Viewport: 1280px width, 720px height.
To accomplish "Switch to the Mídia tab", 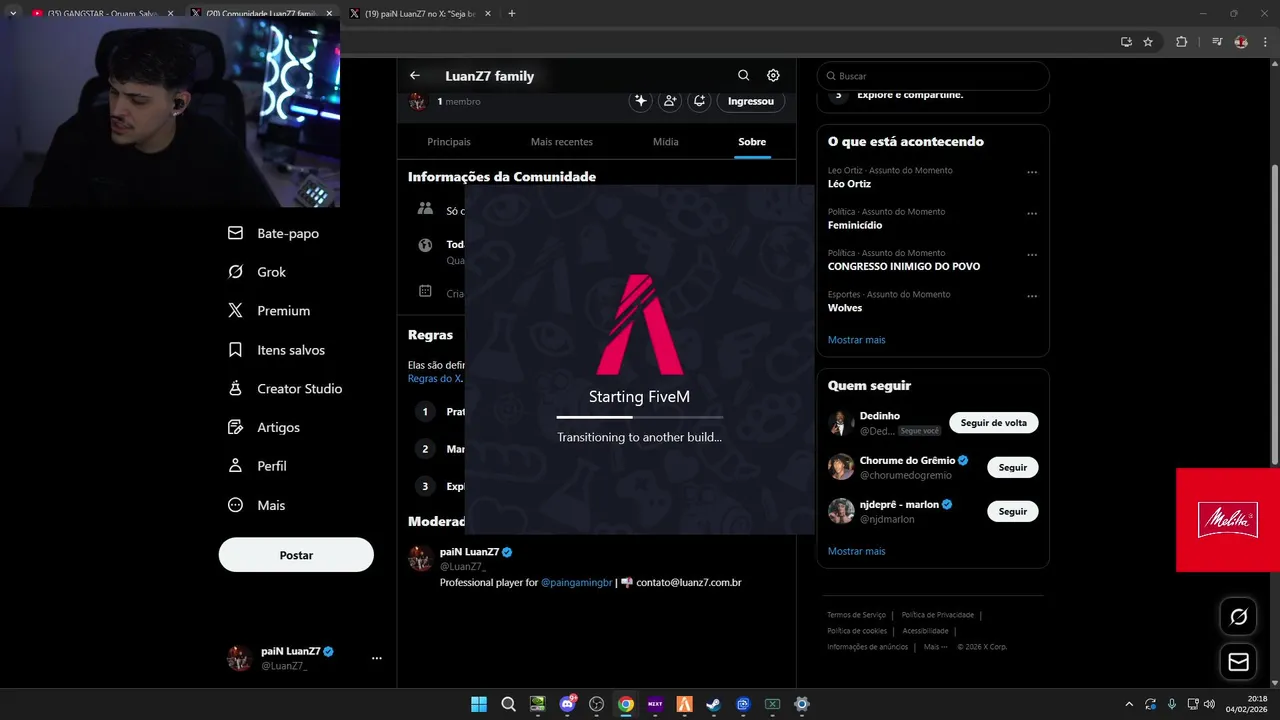I will point(666,142).
